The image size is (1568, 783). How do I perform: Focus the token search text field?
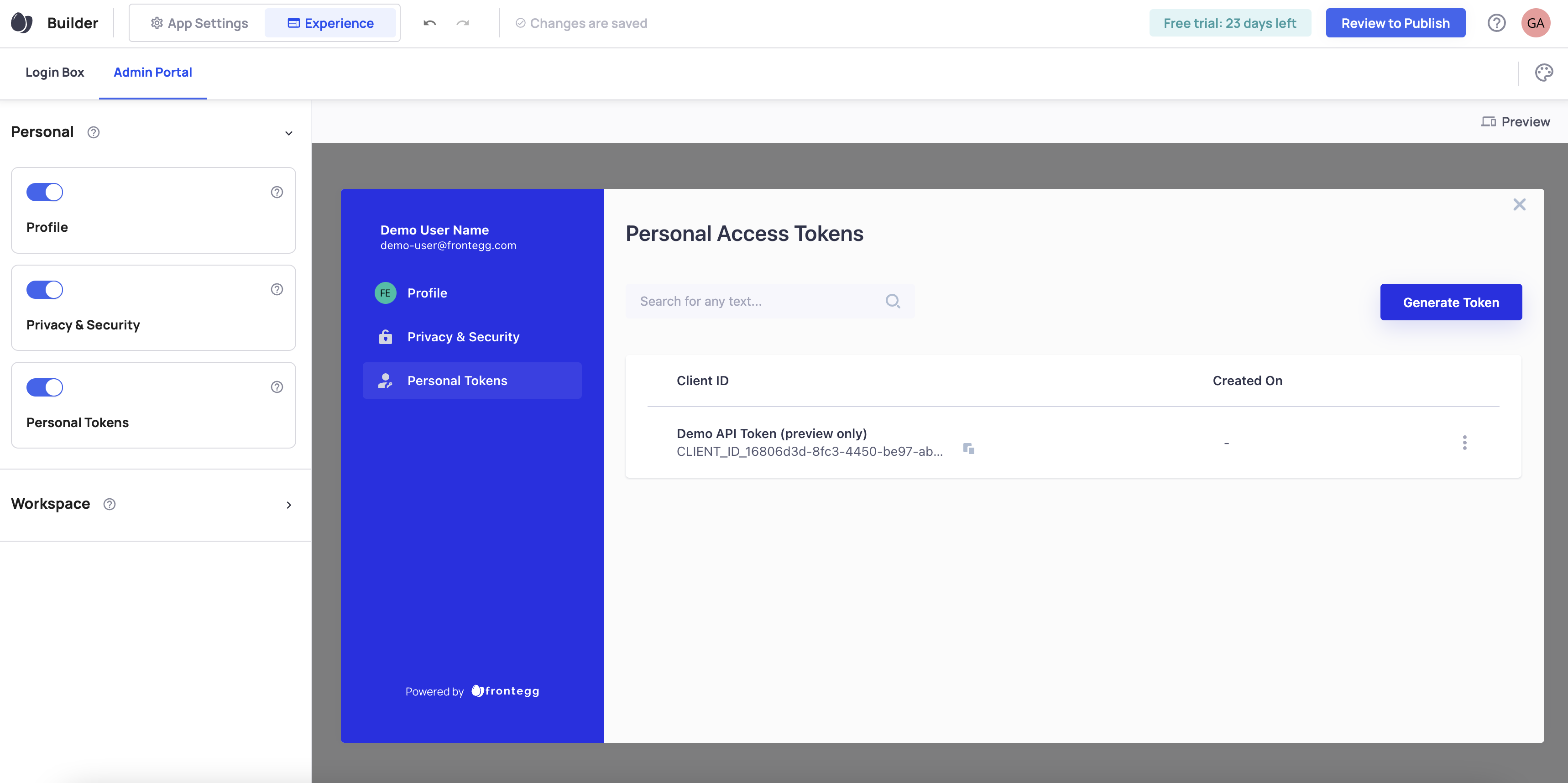pos(755,301)
